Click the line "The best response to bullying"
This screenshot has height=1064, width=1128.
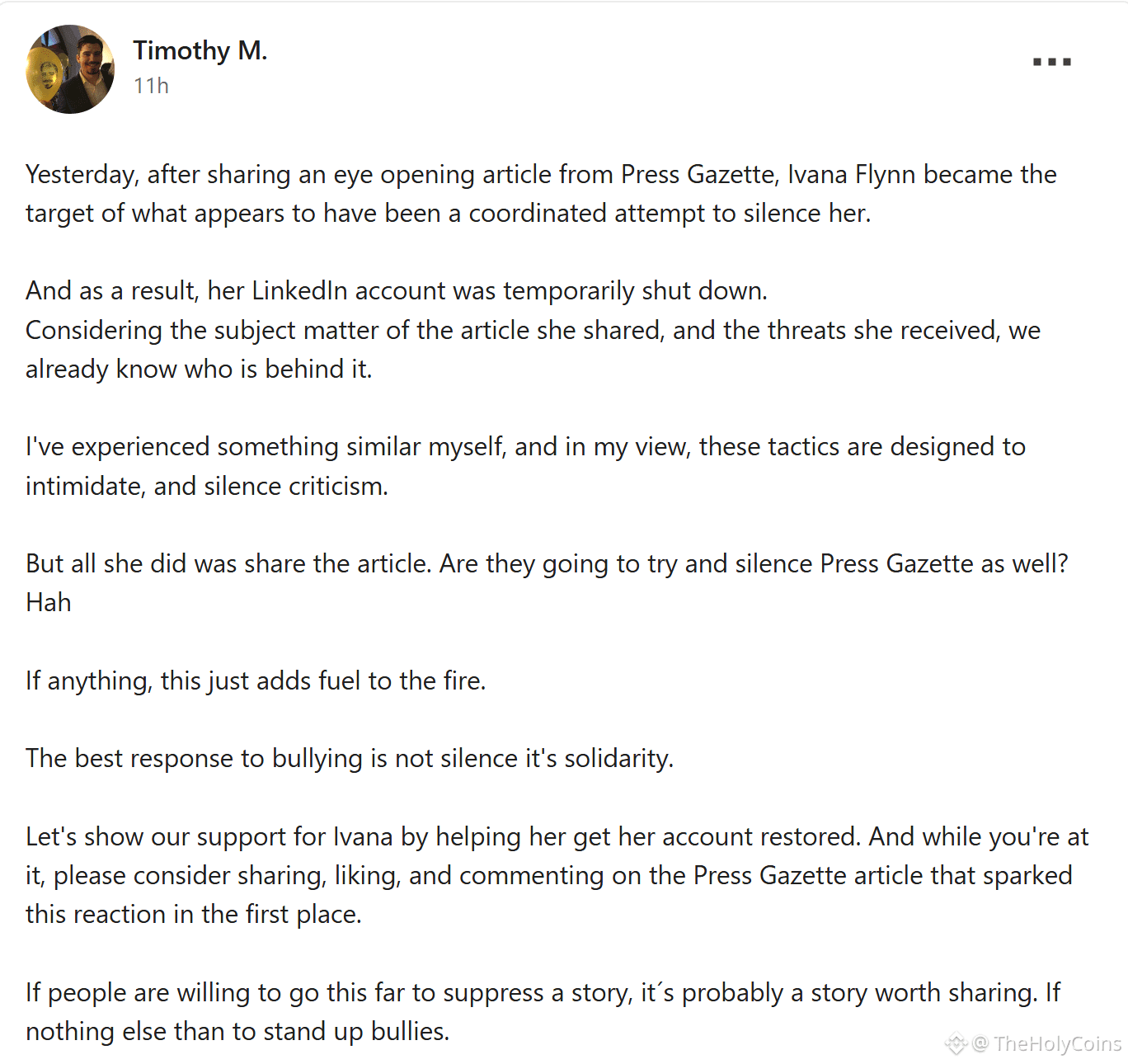[350, 759]
